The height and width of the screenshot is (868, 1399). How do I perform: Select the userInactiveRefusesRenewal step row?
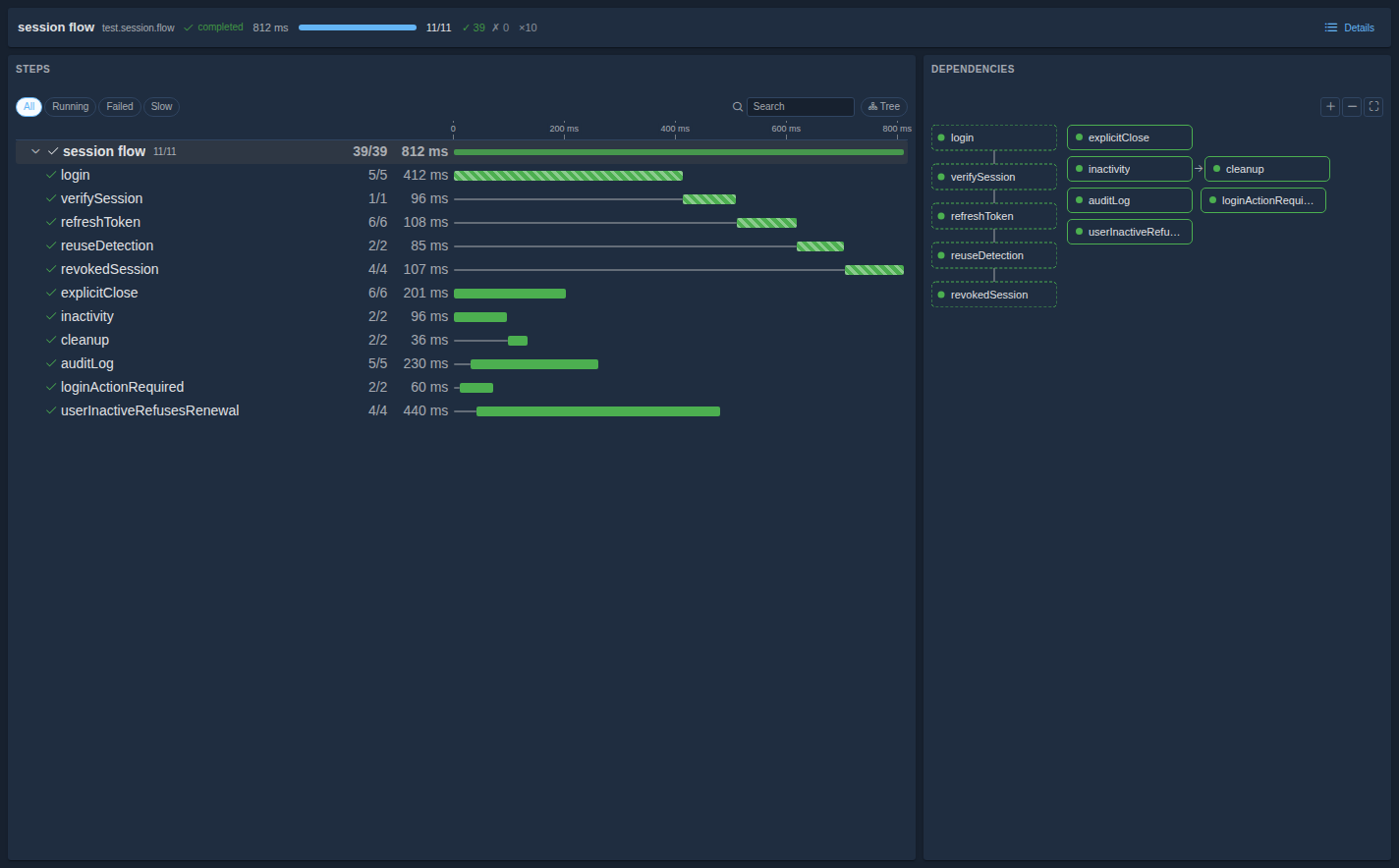[x=462, y=410]
